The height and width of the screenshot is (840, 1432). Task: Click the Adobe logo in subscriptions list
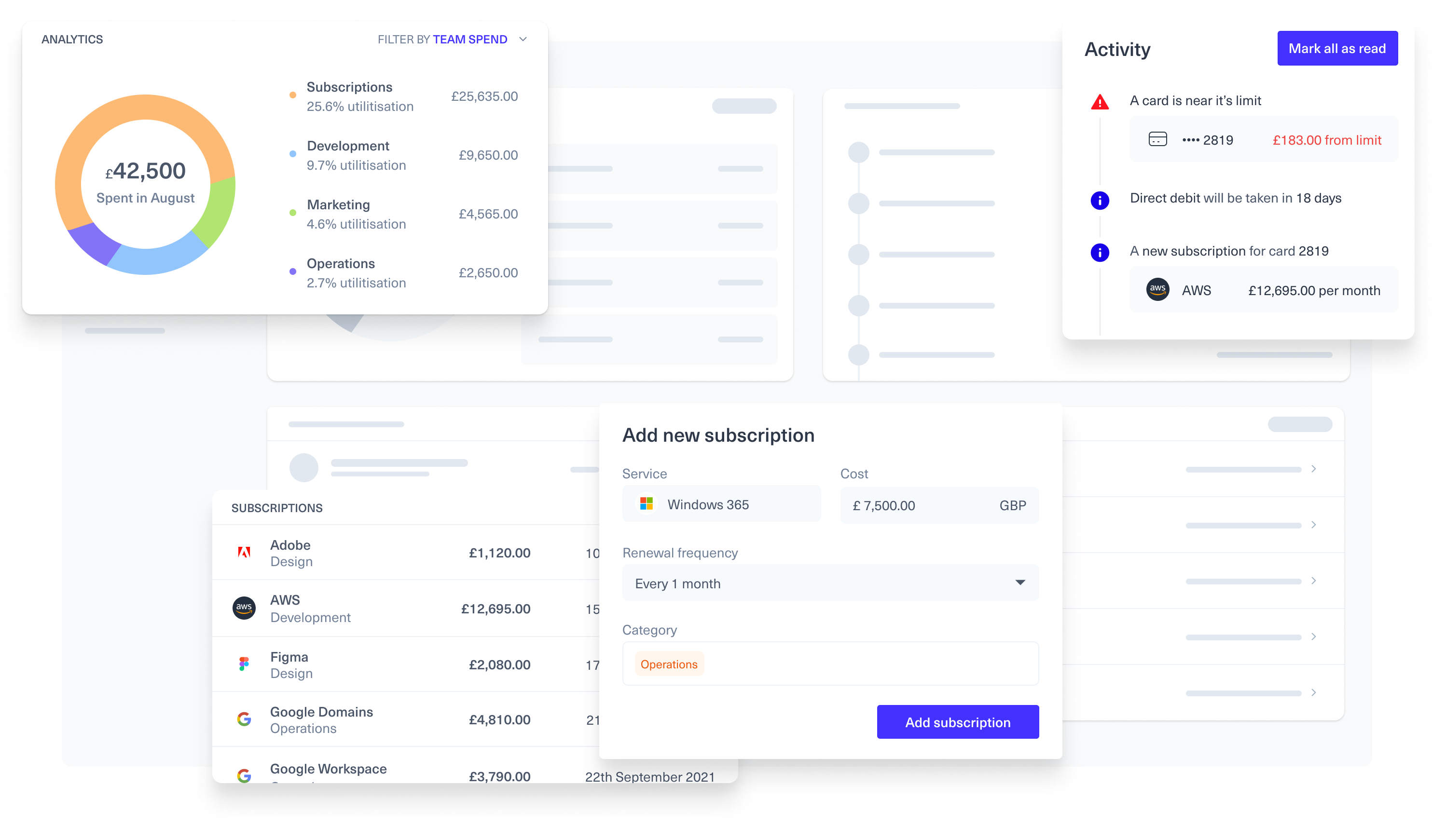(244, 552)
